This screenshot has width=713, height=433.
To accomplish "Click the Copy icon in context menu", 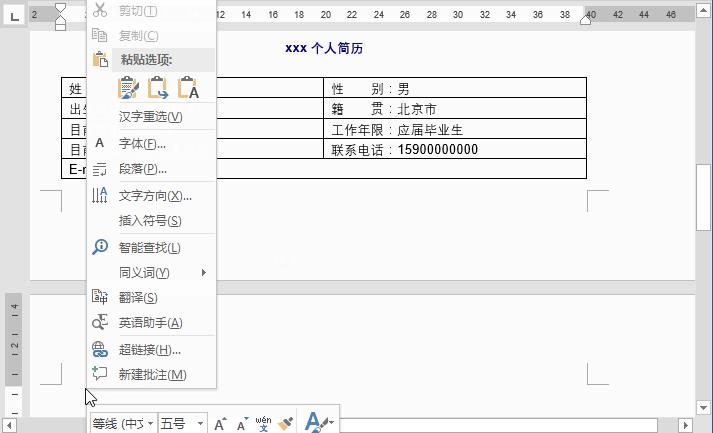I will click(x=100, y=35).
